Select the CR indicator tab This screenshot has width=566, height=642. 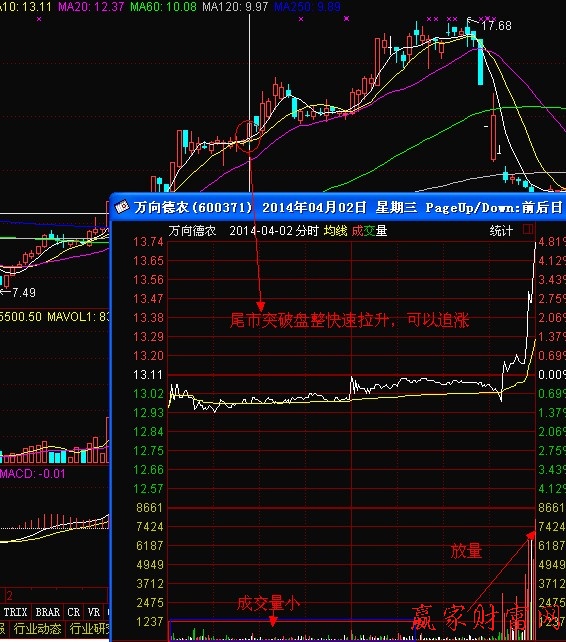point(74,612)
